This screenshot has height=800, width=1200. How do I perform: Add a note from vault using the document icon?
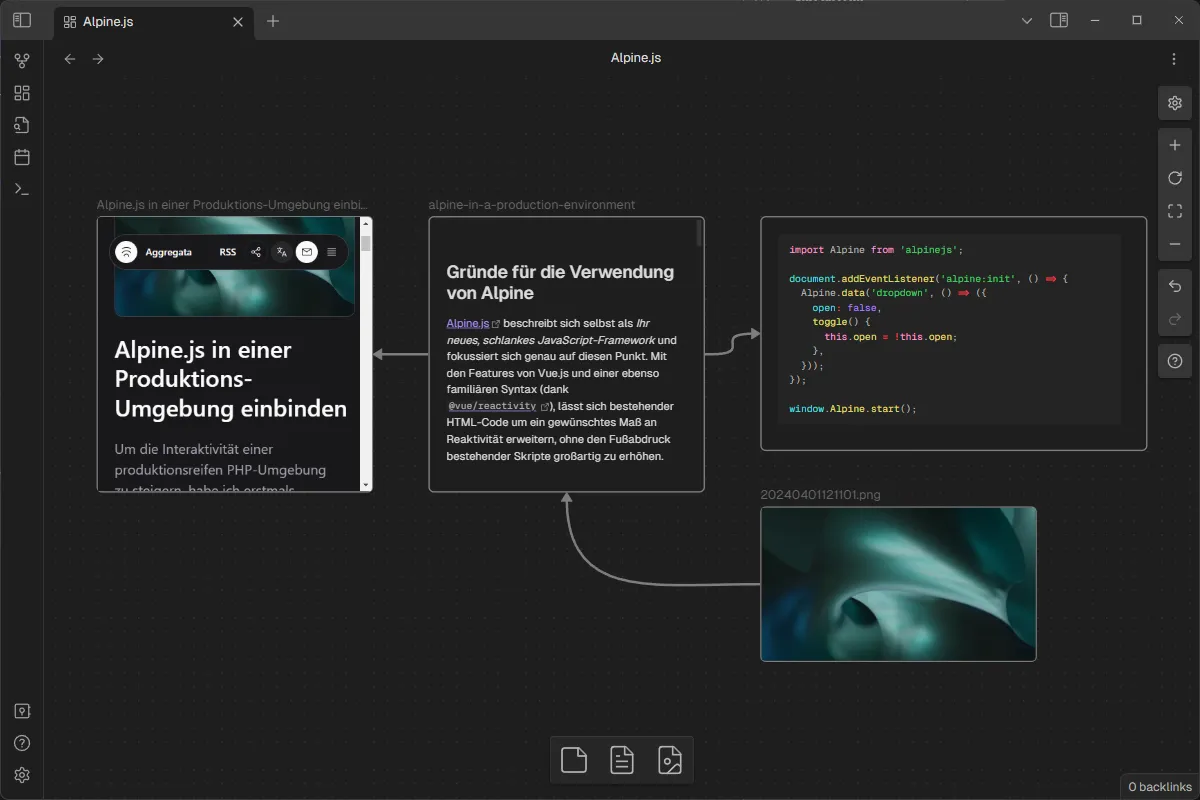point(622,760)
